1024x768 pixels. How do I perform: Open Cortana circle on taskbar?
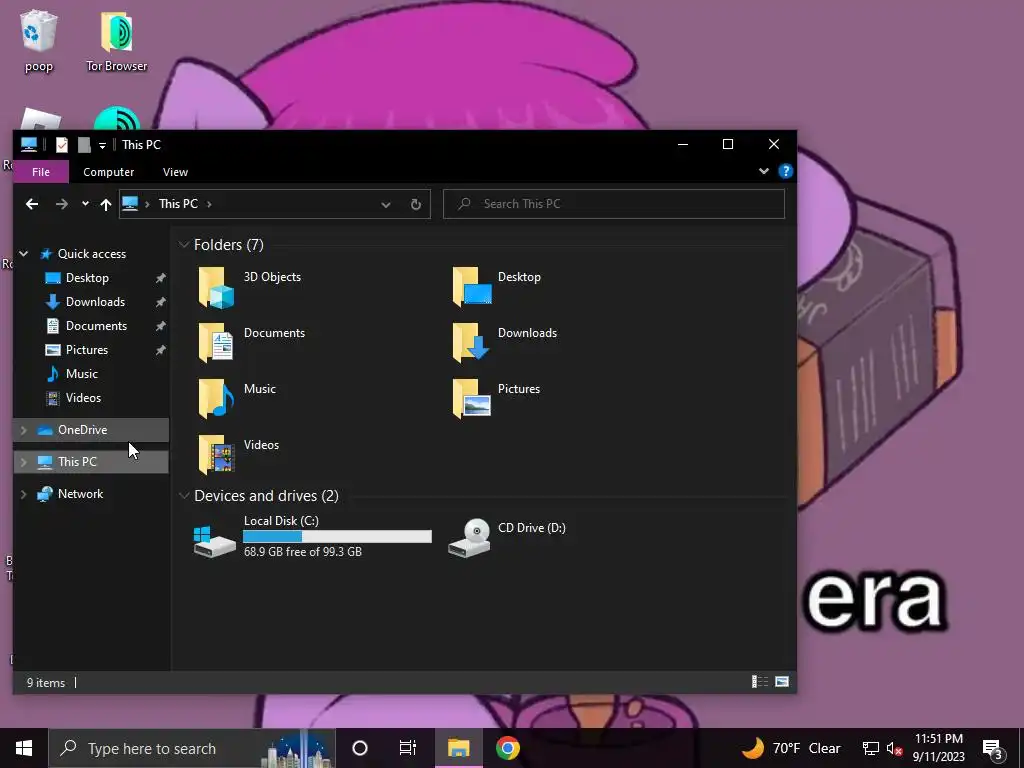pyautogui.click(x=360, y=748)
